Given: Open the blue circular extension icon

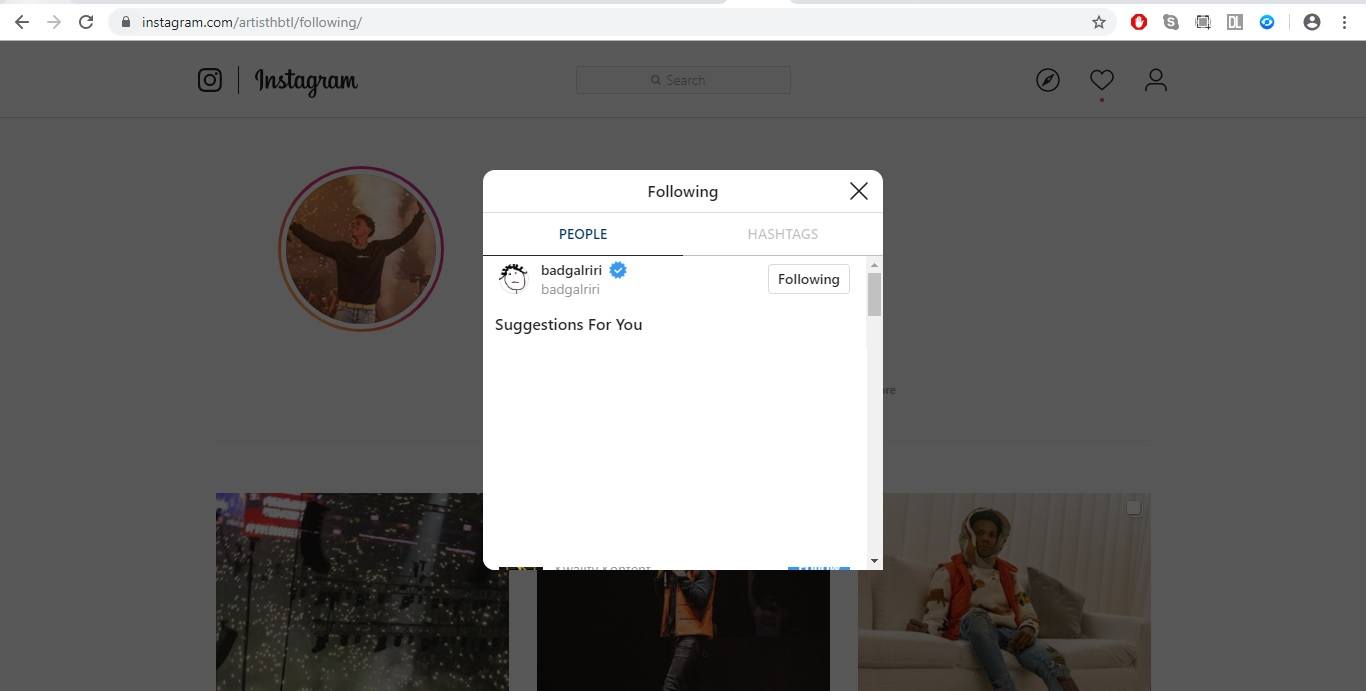Looking at the screenshot, I should [1267, 22].
